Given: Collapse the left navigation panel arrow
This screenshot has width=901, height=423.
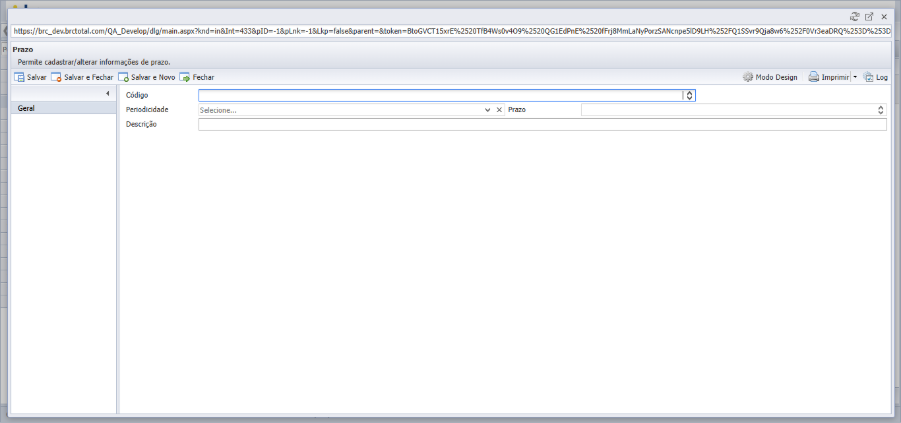Looking at the screenshot, I should click(107, 94).
